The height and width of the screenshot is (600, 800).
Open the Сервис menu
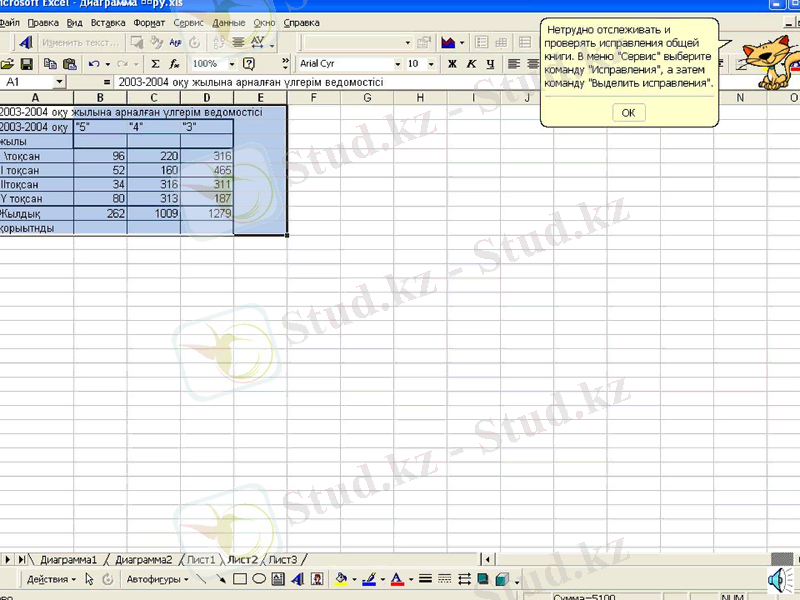pos(186,22)
